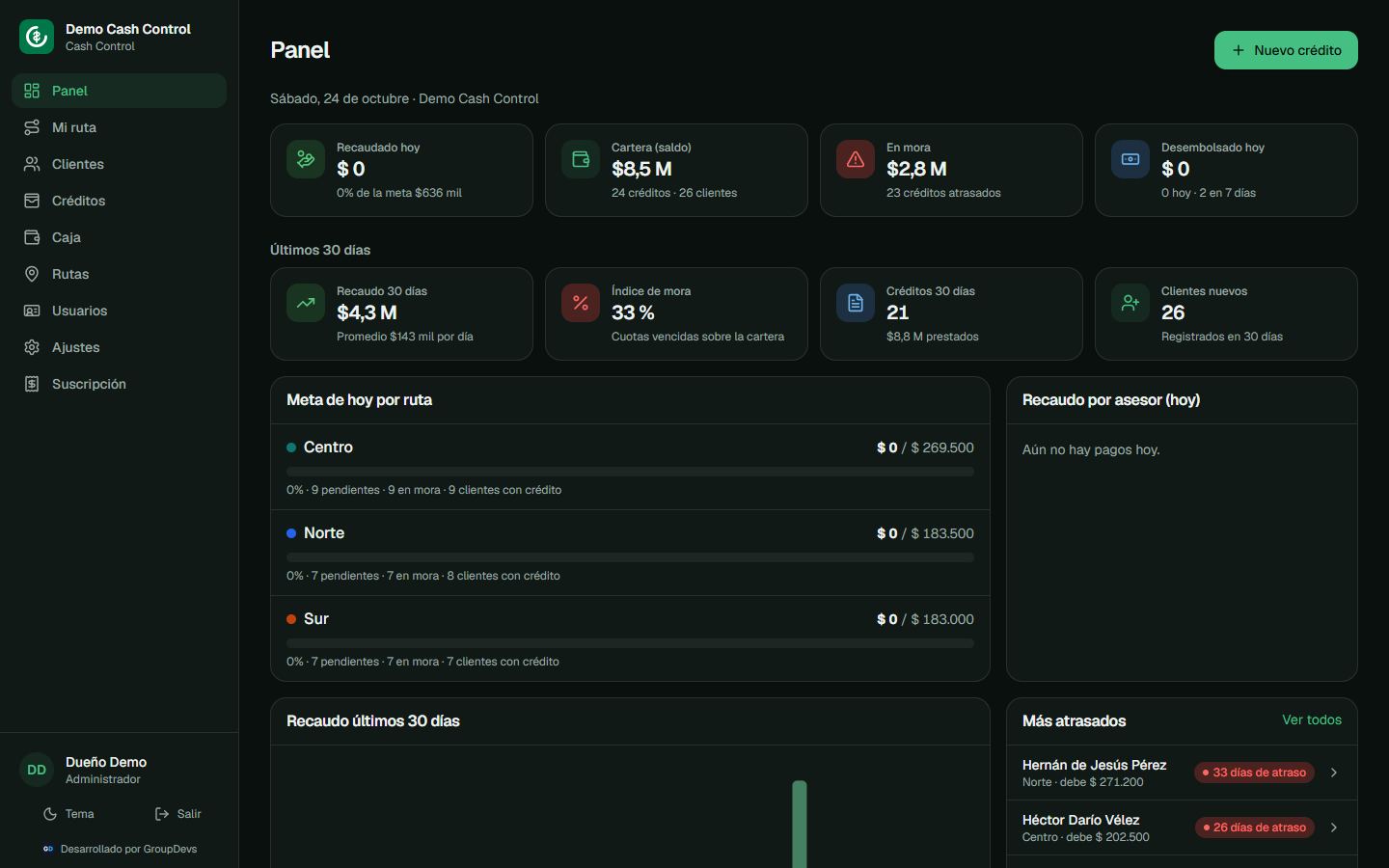Image resolution: width=1389 pixels, height=868 pixels.
Task: Create a new credit with Nuevo crédito
Action: tap(1286, 50)
